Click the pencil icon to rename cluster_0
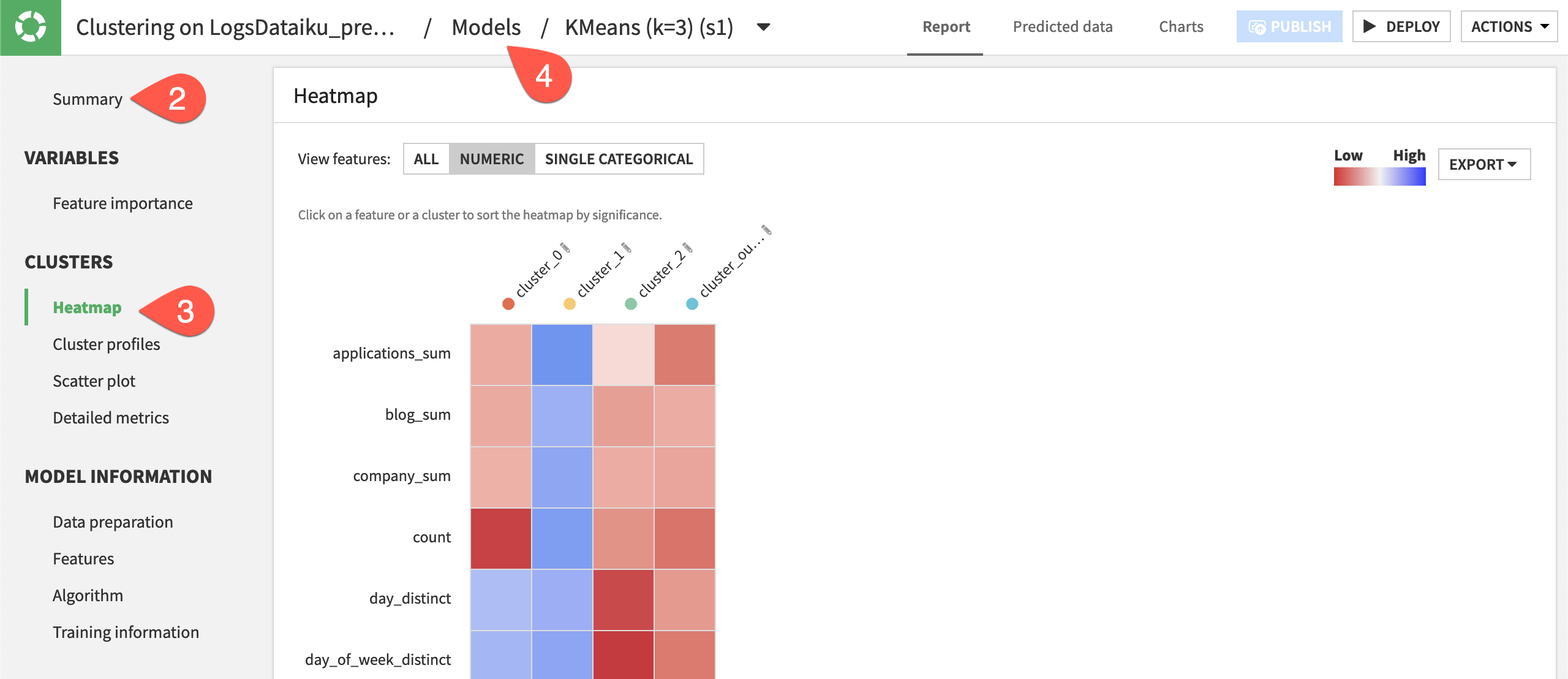The height and width of the screenshot is (679, 1568). 566,248
